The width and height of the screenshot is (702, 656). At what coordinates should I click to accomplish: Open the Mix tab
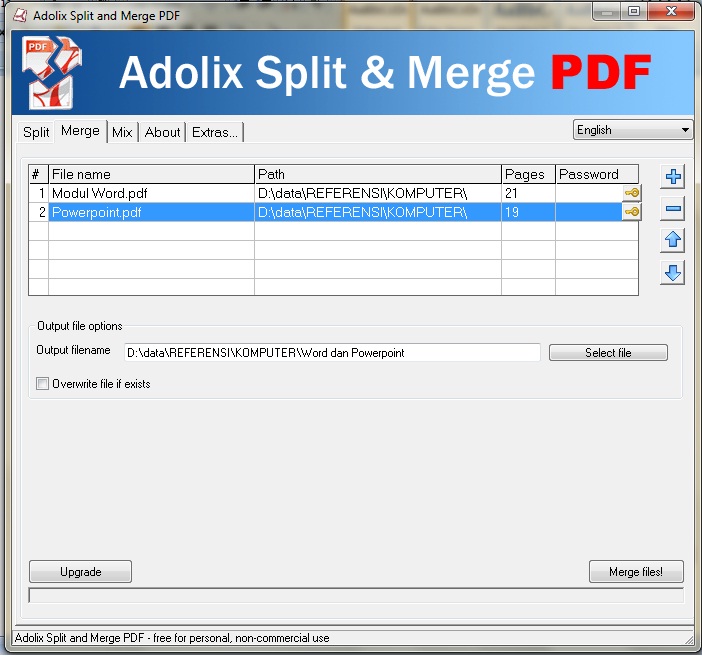[x=122, y=132]
